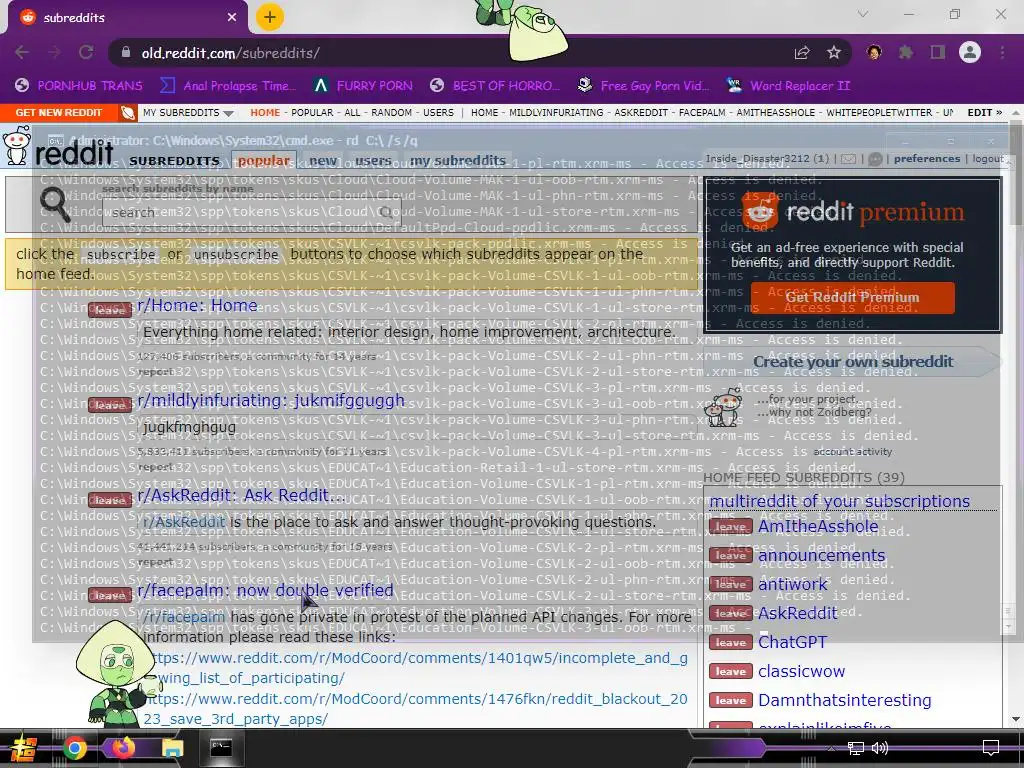1024x768 pixels.
Task: Open Firefox from the taskbar
Action: tap(122, 748)
